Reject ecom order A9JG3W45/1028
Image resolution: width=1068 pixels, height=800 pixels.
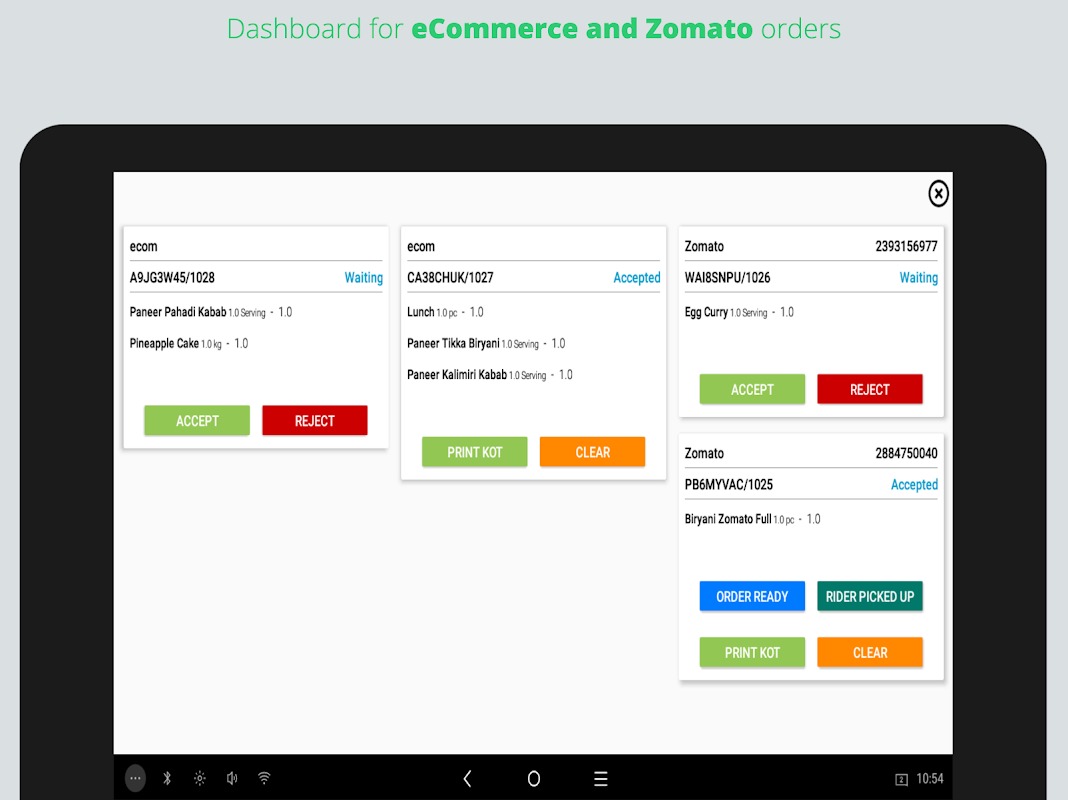[315, 421]
